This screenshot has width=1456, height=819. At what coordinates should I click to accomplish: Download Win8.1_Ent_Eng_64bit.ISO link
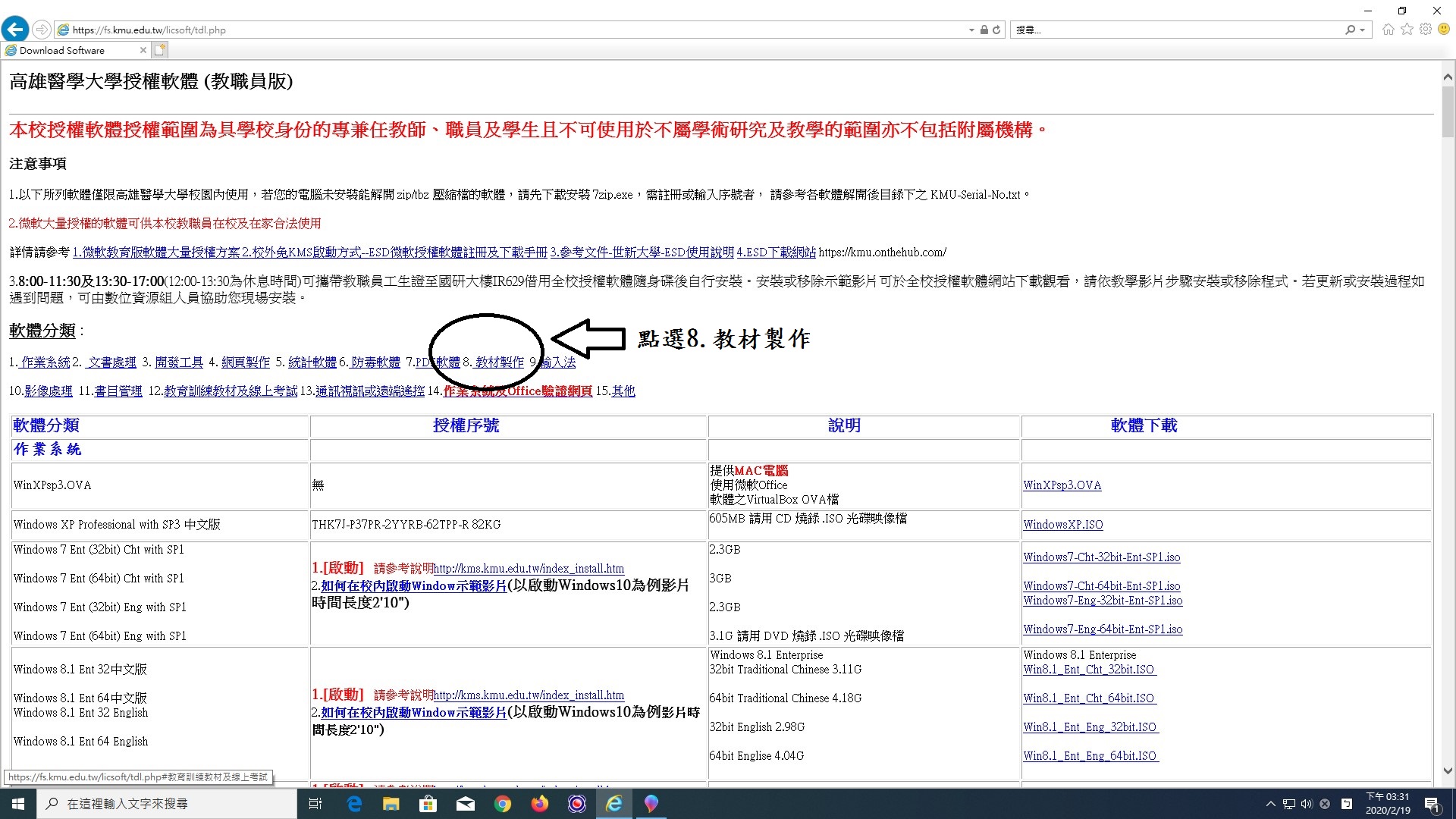click(x=1090, y=756)
